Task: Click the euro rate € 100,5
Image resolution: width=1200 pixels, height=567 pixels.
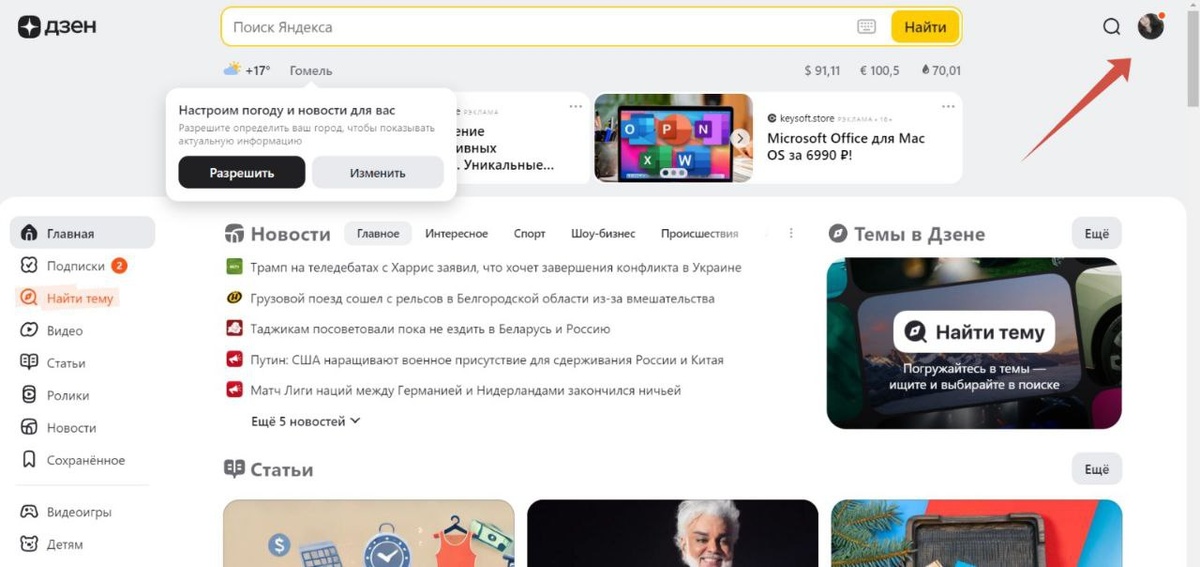Action: pos(879,70)
